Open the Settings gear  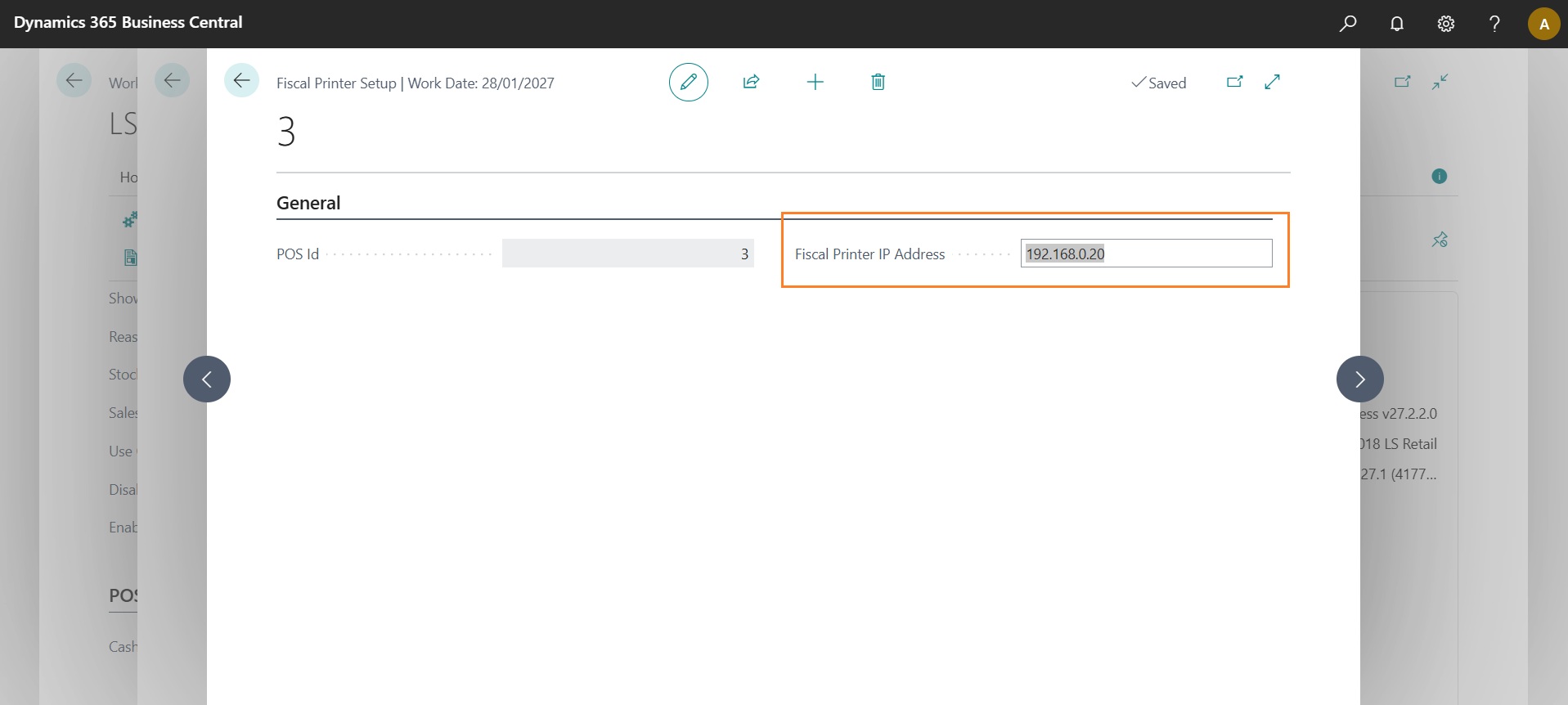1446,24
